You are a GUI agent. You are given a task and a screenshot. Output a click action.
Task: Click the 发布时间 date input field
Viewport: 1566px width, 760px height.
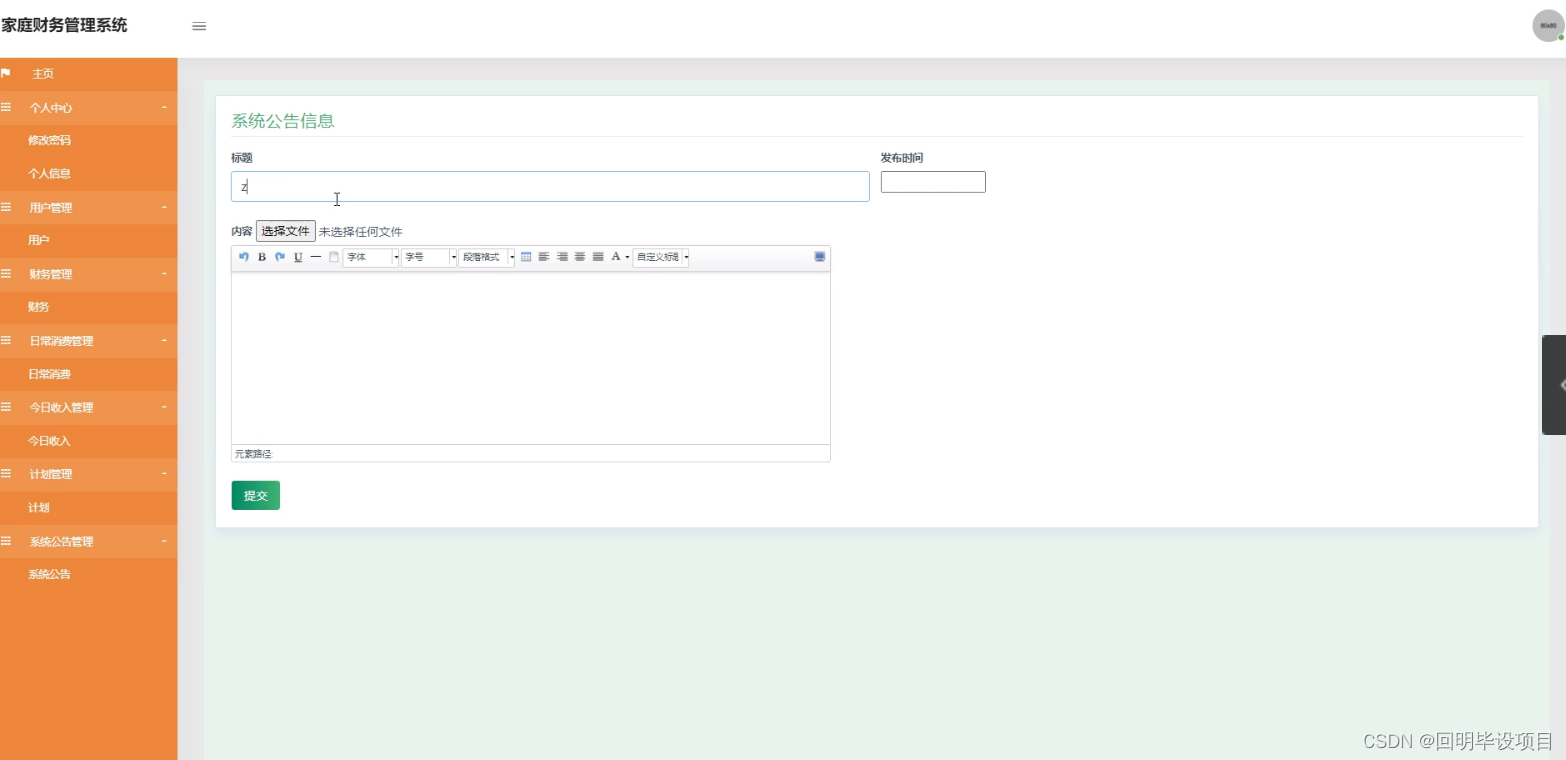coord(932,181)
